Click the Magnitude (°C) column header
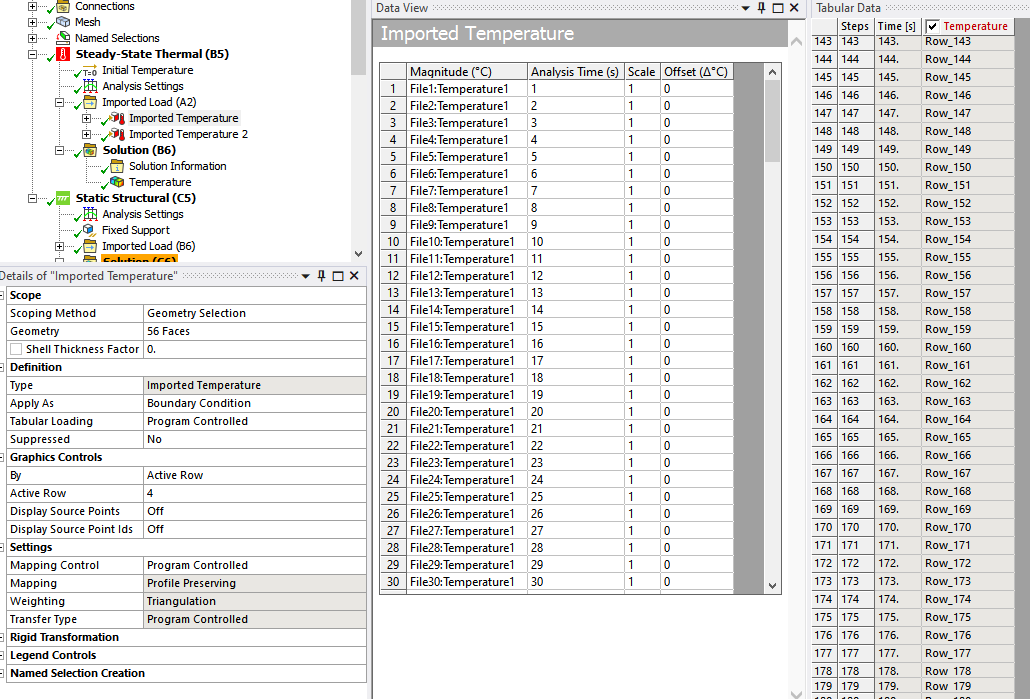Viewport: 1030px width, 699px height. 466,72
